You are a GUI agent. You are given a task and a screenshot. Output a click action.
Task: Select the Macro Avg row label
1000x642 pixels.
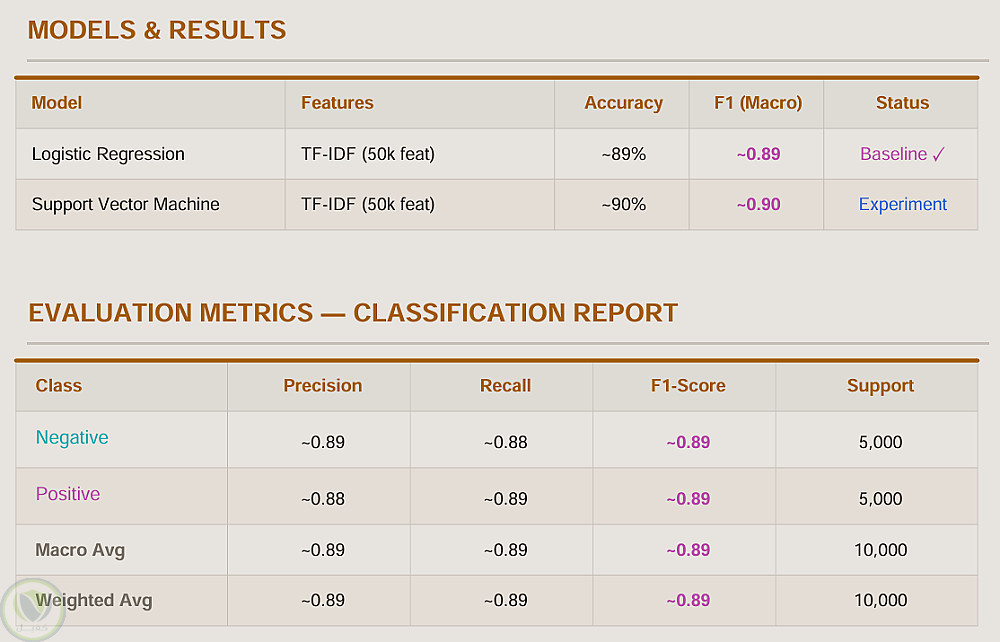(80, 550)
